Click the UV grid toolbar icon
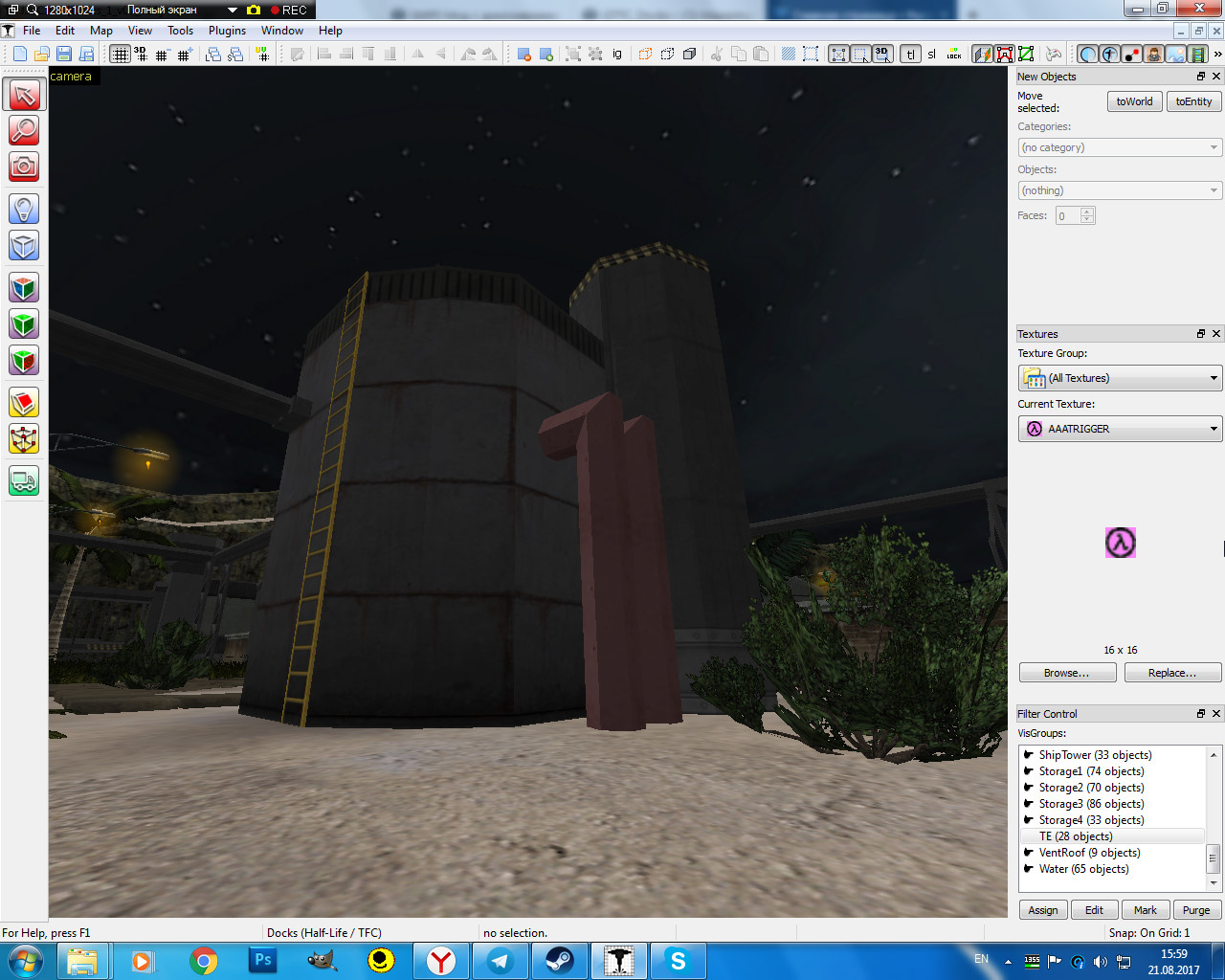Screen dimensions: 1225x980 pyautogui.click(x=262, y=54)
